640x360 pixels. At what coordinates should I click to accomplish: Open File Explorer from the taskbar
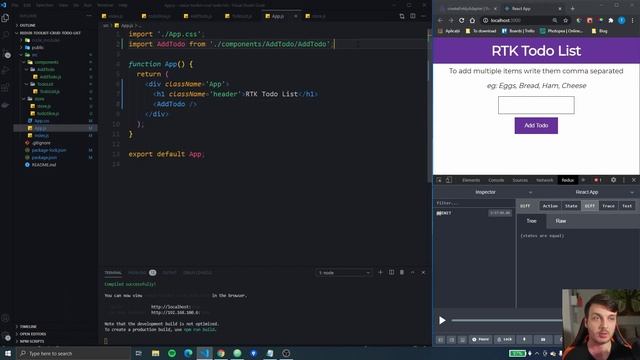[x=156, y=353]
